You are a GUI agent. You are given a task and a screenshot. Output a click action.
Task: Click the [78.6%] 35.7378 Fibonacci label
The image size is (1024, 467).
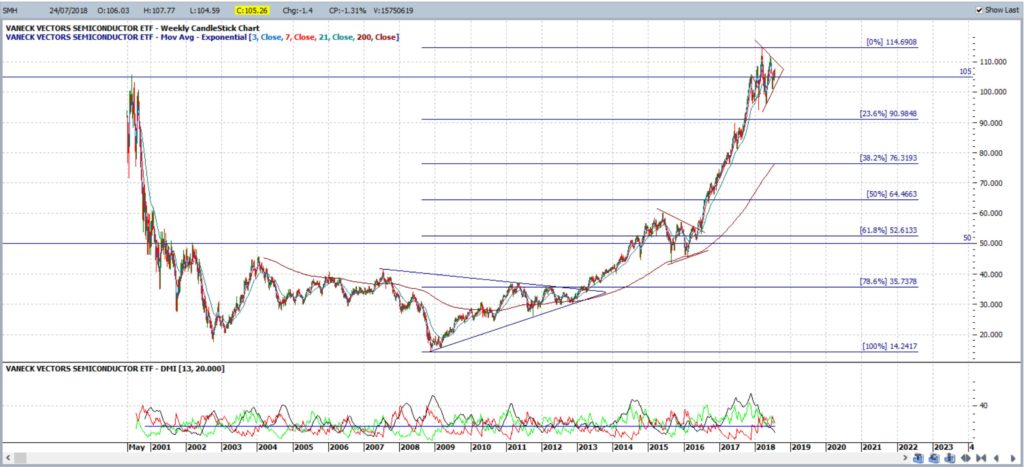pos(888,282)
